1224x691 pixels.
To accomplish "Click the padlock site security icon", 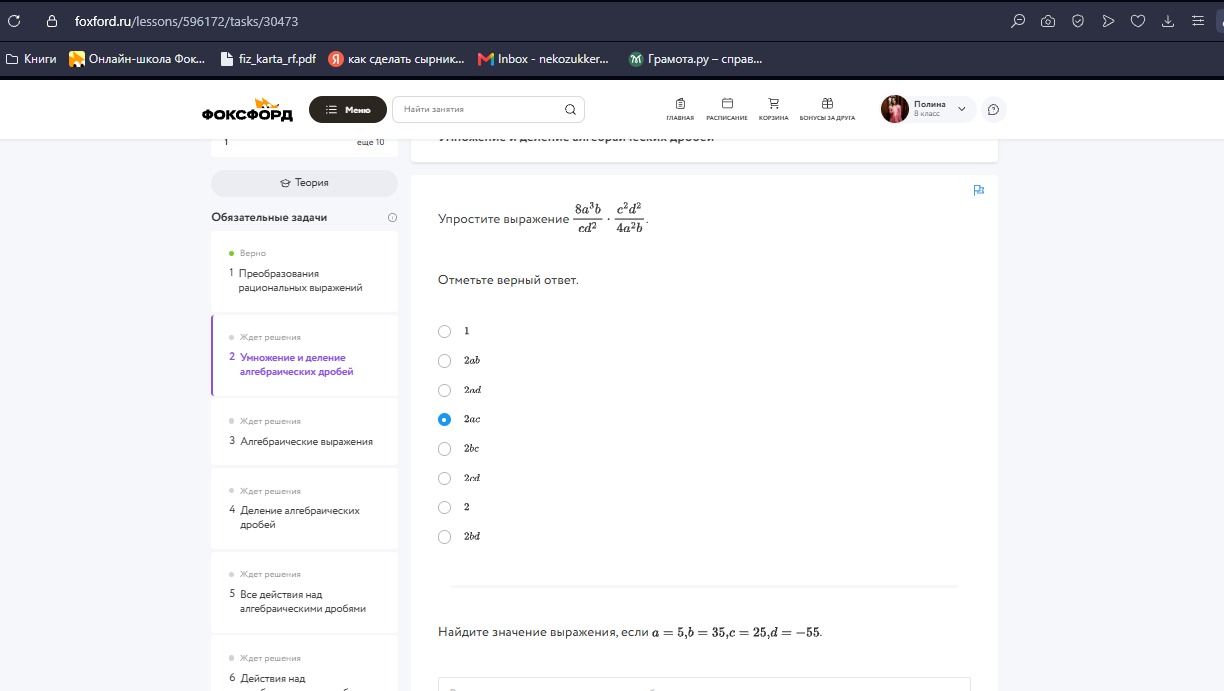I will (52, 21).
